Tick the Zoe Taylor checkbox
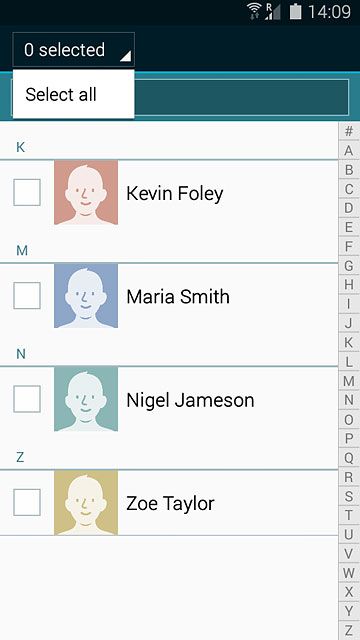 point(27,502)
